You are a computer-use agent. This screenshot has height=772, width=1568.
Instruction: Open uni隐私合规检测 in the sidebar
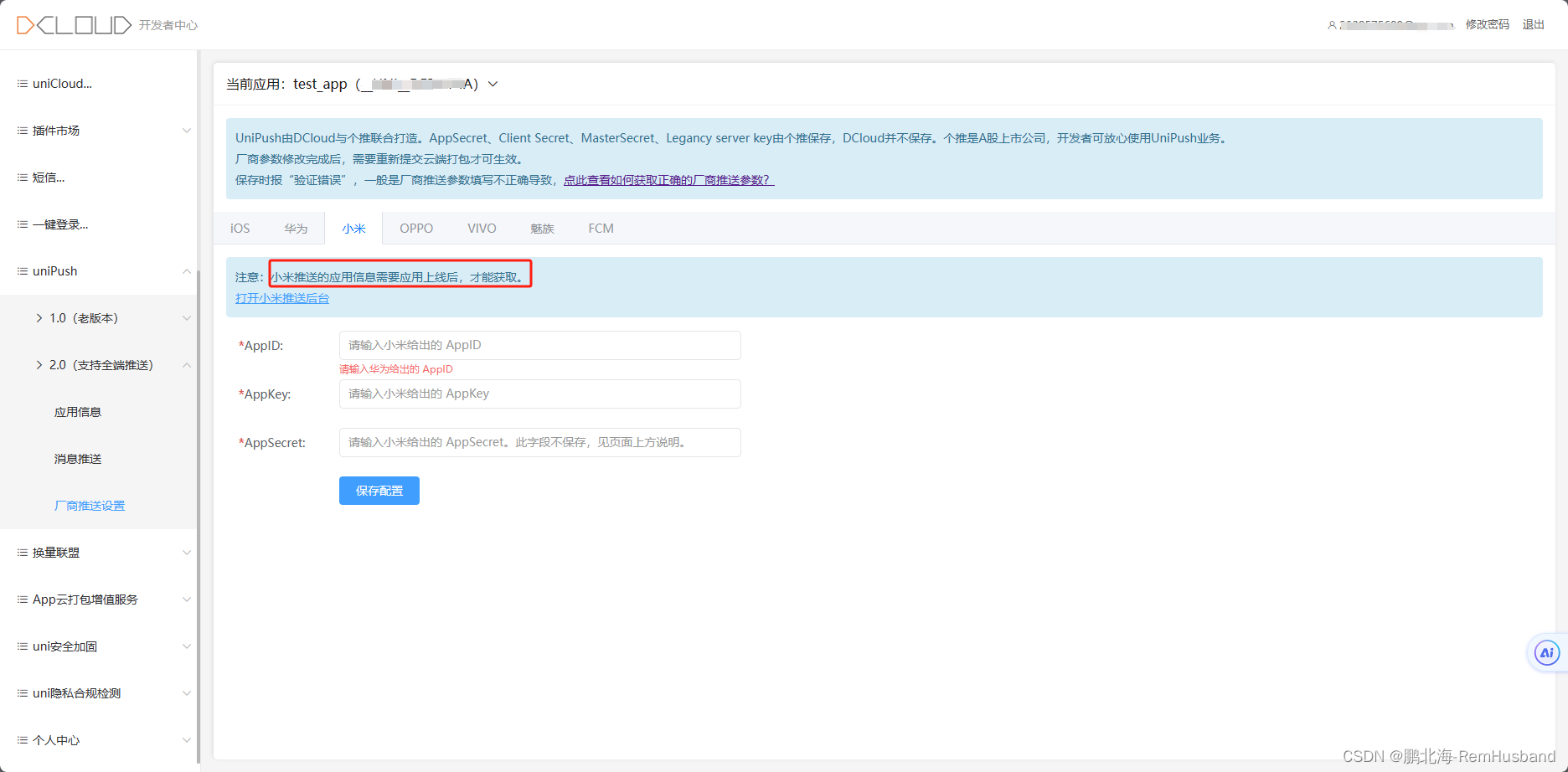76,692
